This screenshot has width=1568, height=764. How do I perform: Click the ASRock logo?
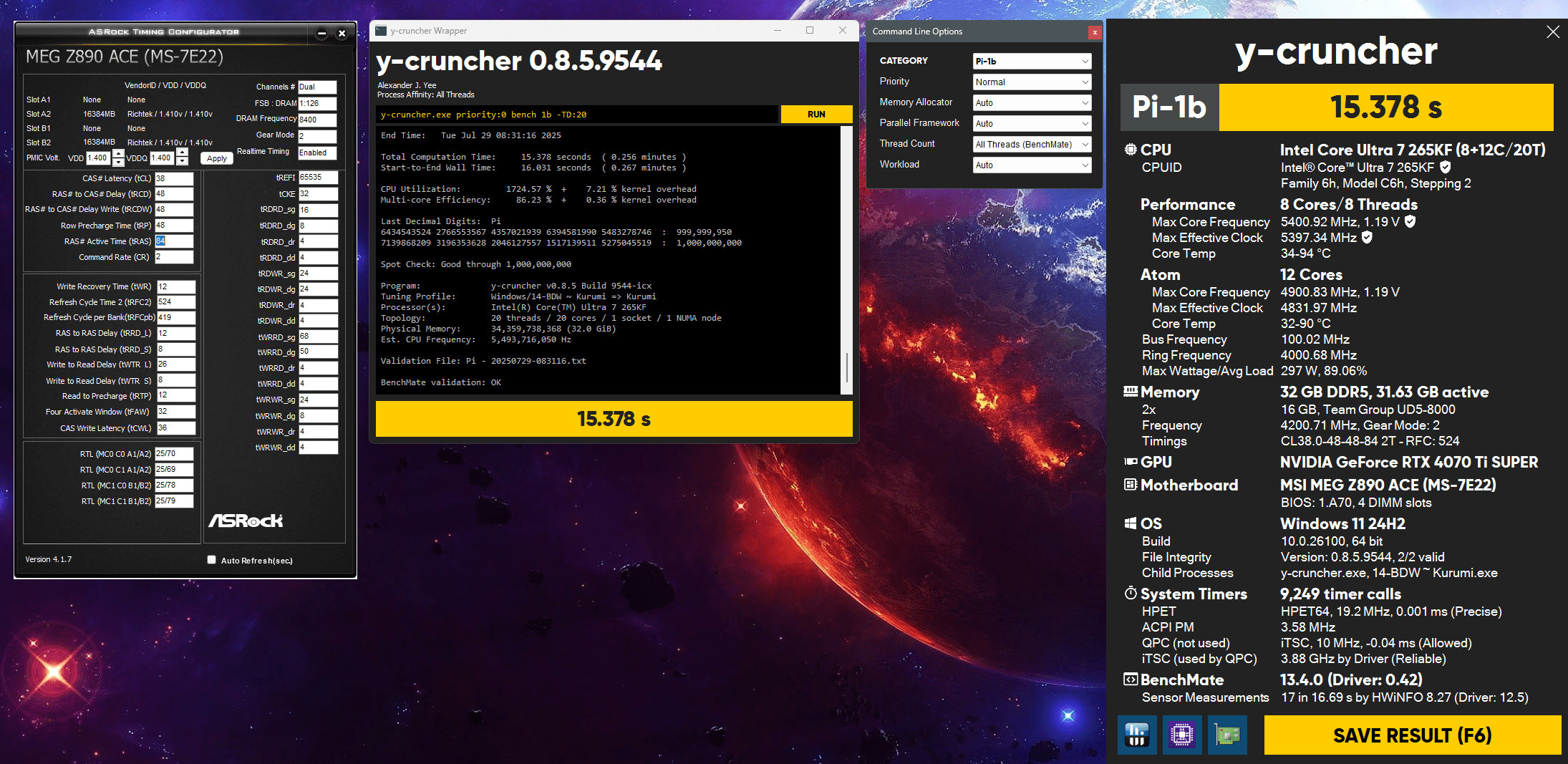(x=245, y=521)
